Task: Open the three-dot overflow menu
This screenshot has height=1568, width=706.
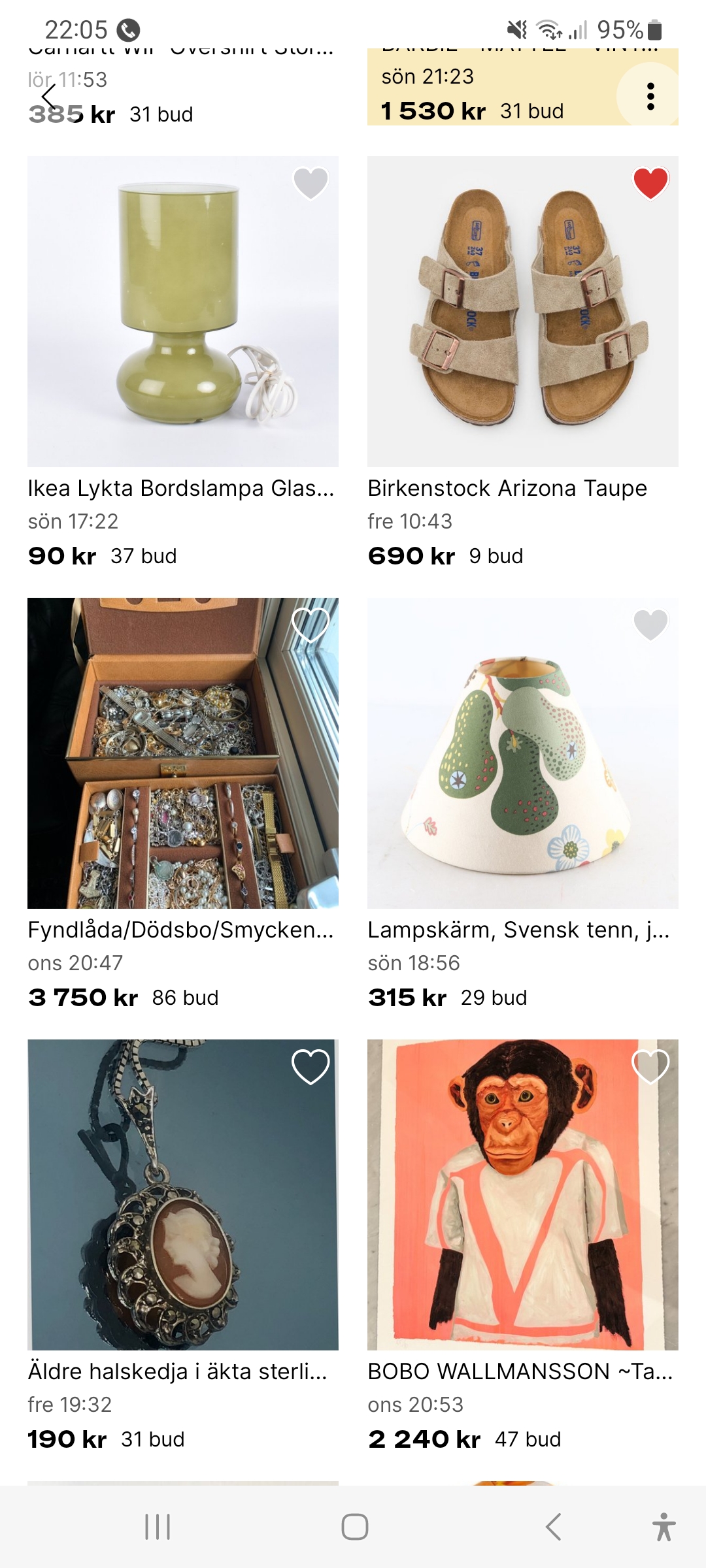Action: coord(650,97)
